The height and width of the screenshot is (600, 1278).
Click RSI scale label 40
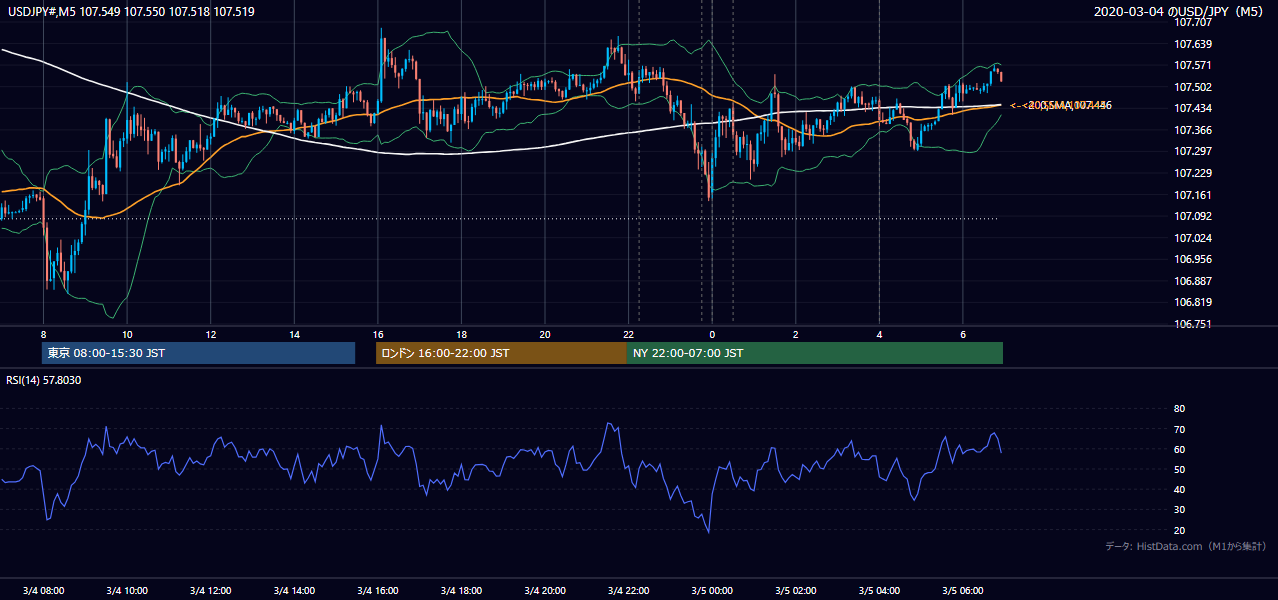[1179, 489]
